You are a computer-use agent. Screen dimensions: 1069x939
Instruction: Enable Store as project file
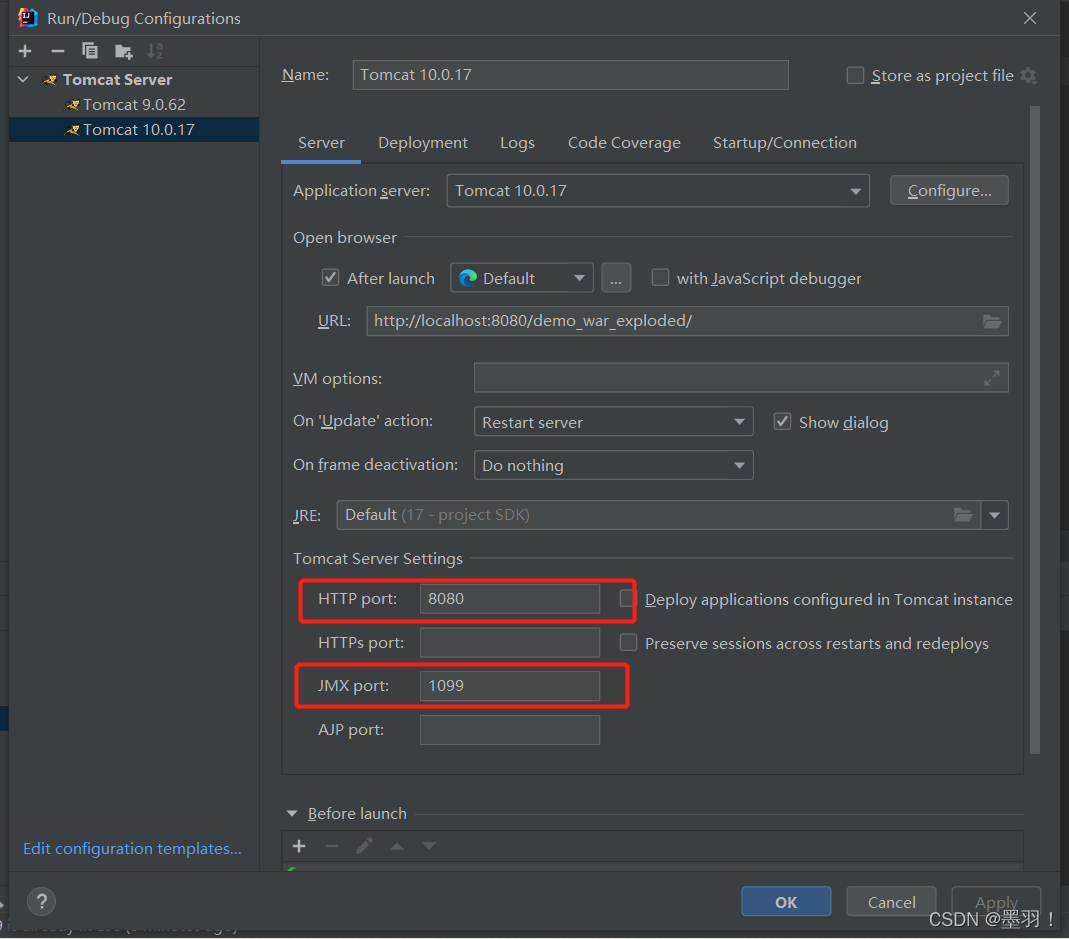coord(855,75)
